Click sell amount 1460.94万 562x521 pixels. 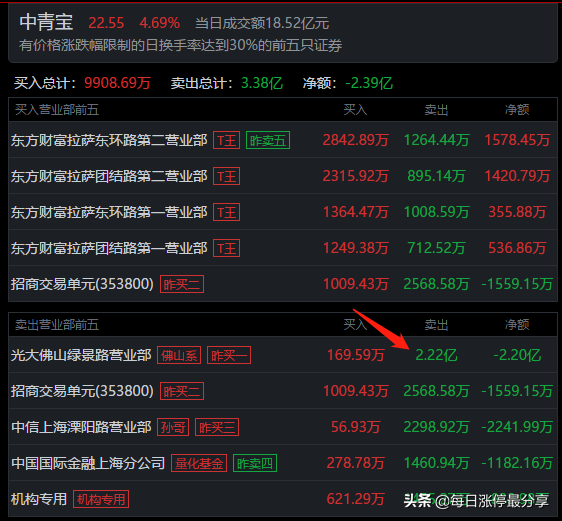[x=436, y=463]
